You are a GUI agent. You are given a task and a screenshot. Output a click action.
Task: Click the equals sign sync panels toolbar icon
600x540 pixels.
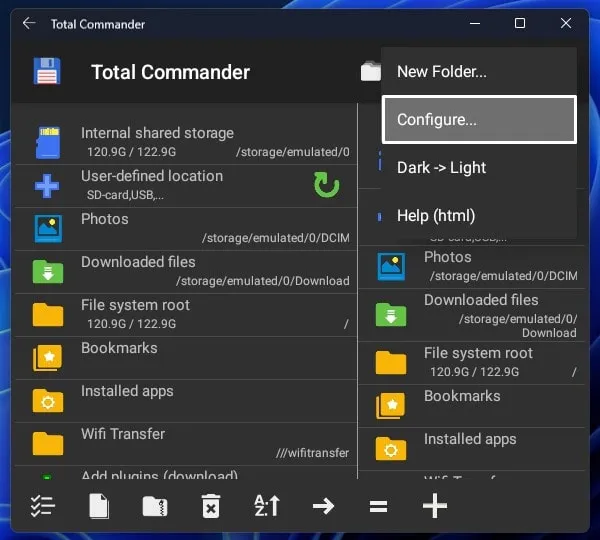click(378, 506)
